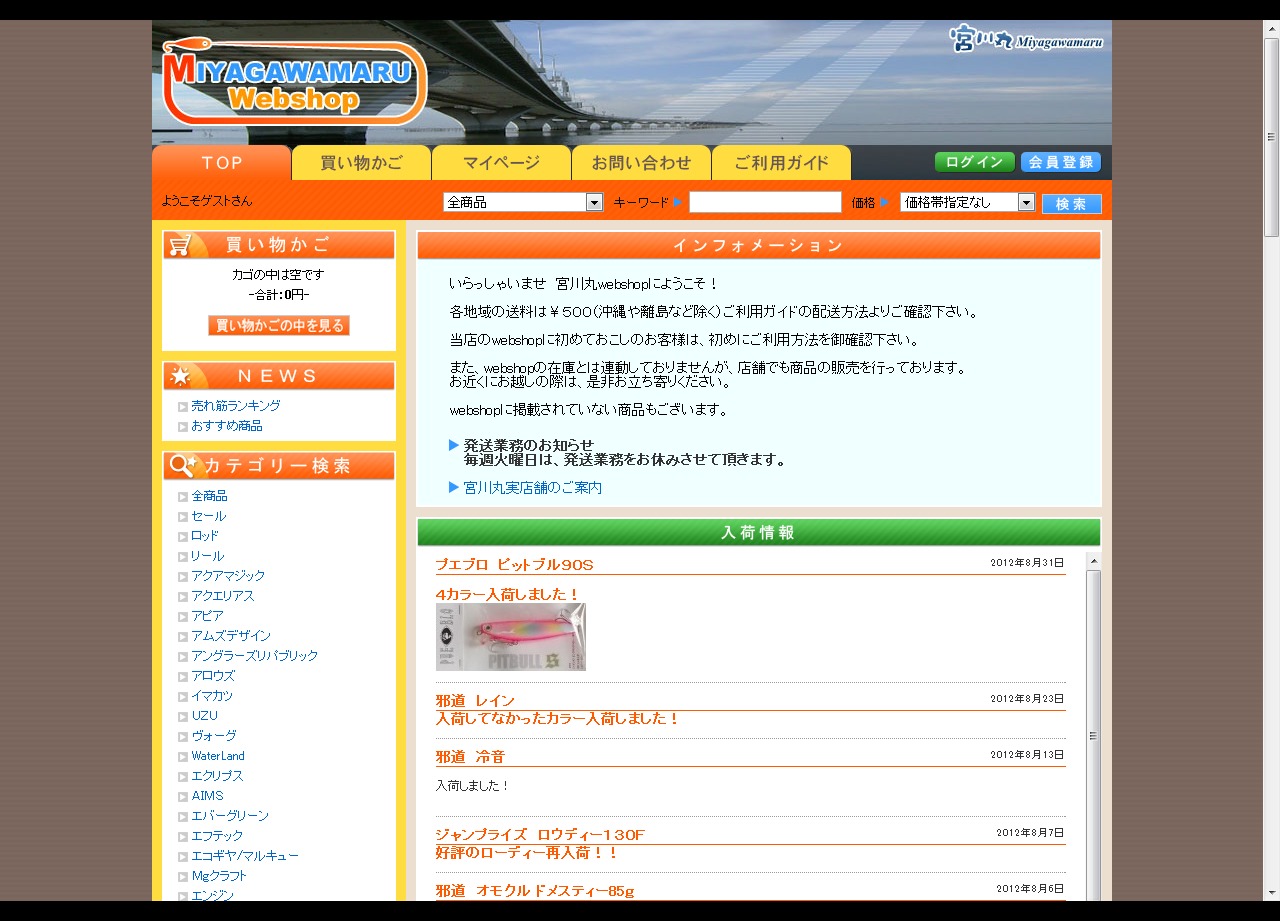
Task: Expand the 価格帯指定なし price dropdown
Action: click(x=1026, y=202)
